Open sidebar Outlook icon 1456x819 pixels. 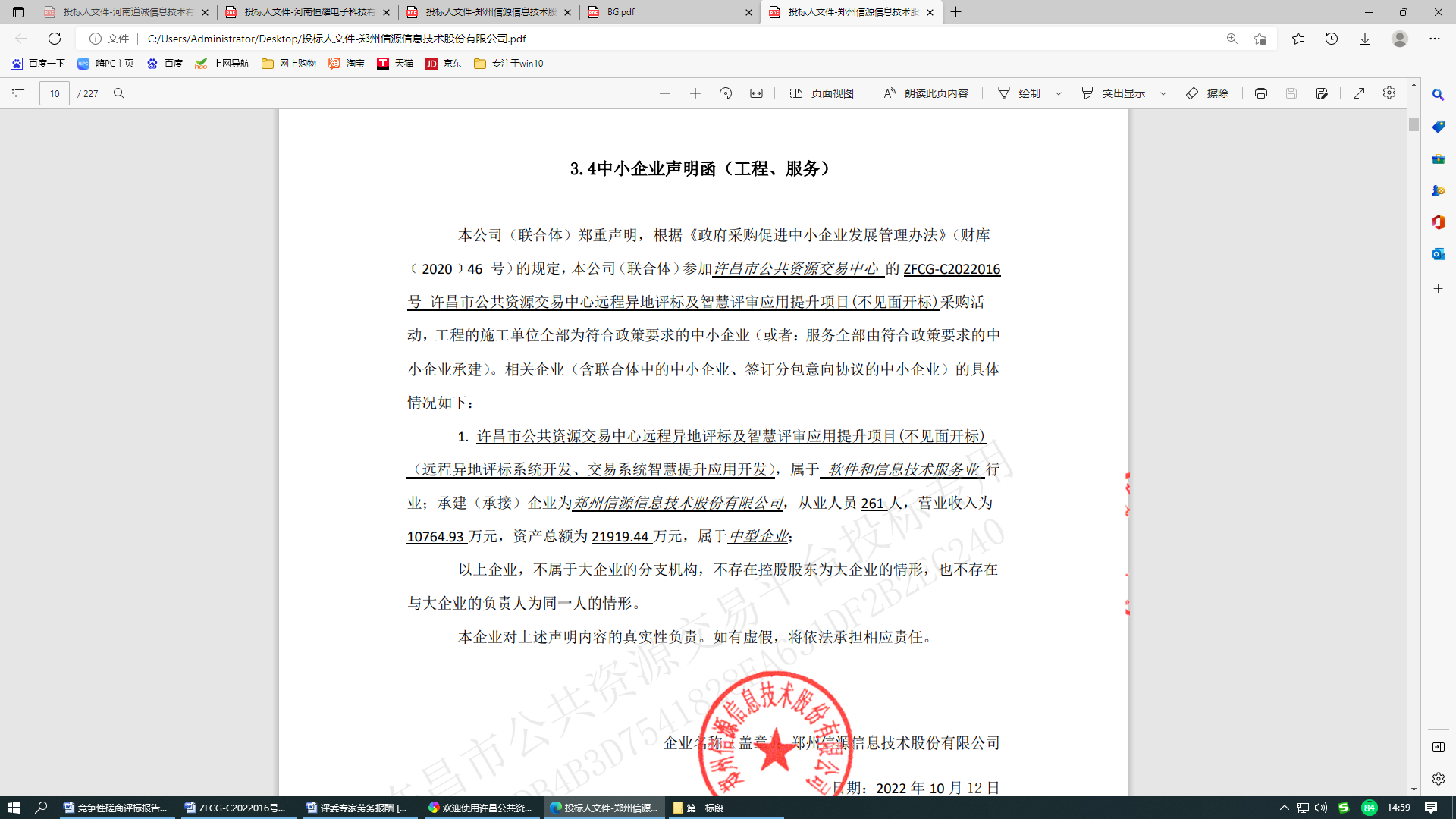pos(1438,254)
